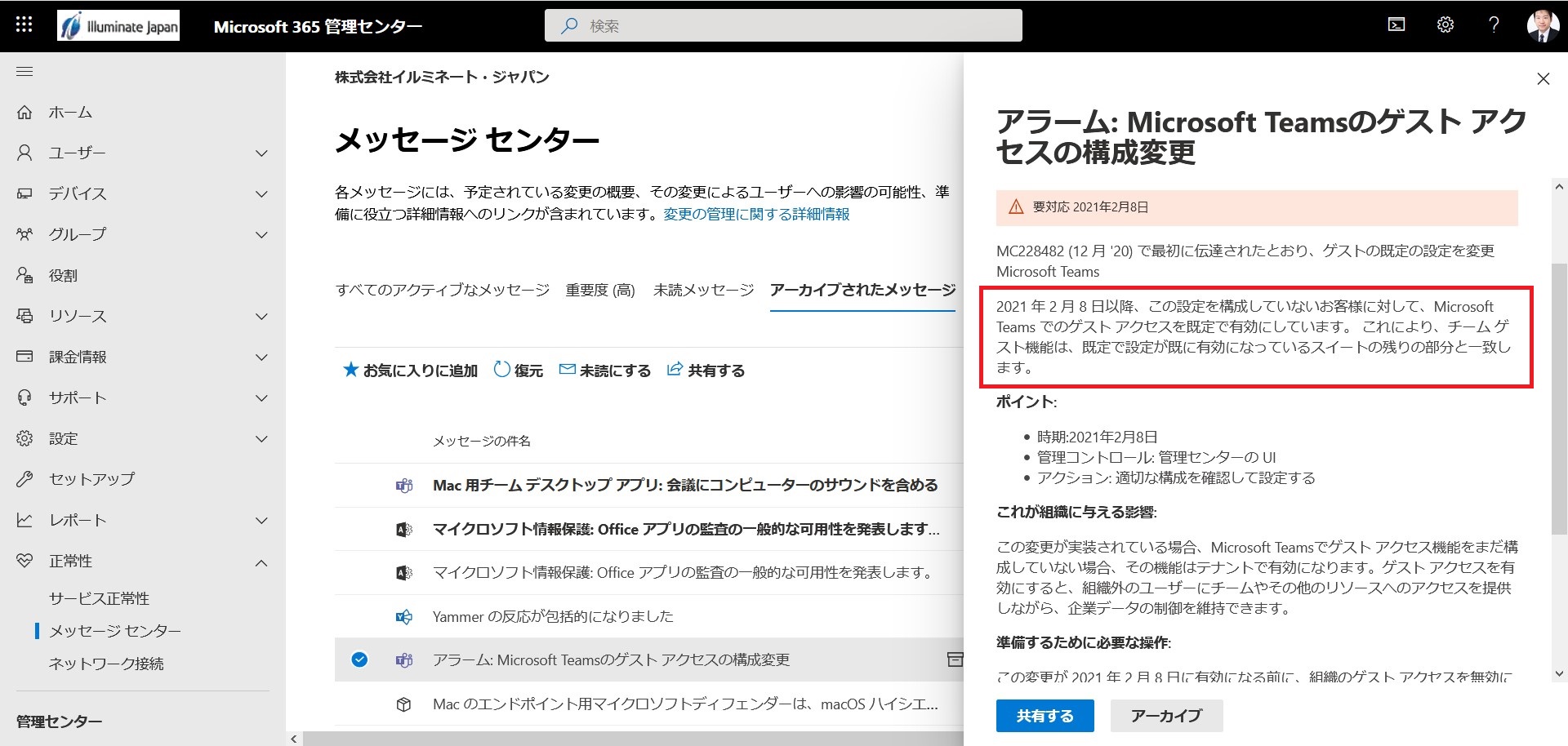Expand the 設定 chevron
Viewport: 1568px width, 746px height.
(261, 439)
